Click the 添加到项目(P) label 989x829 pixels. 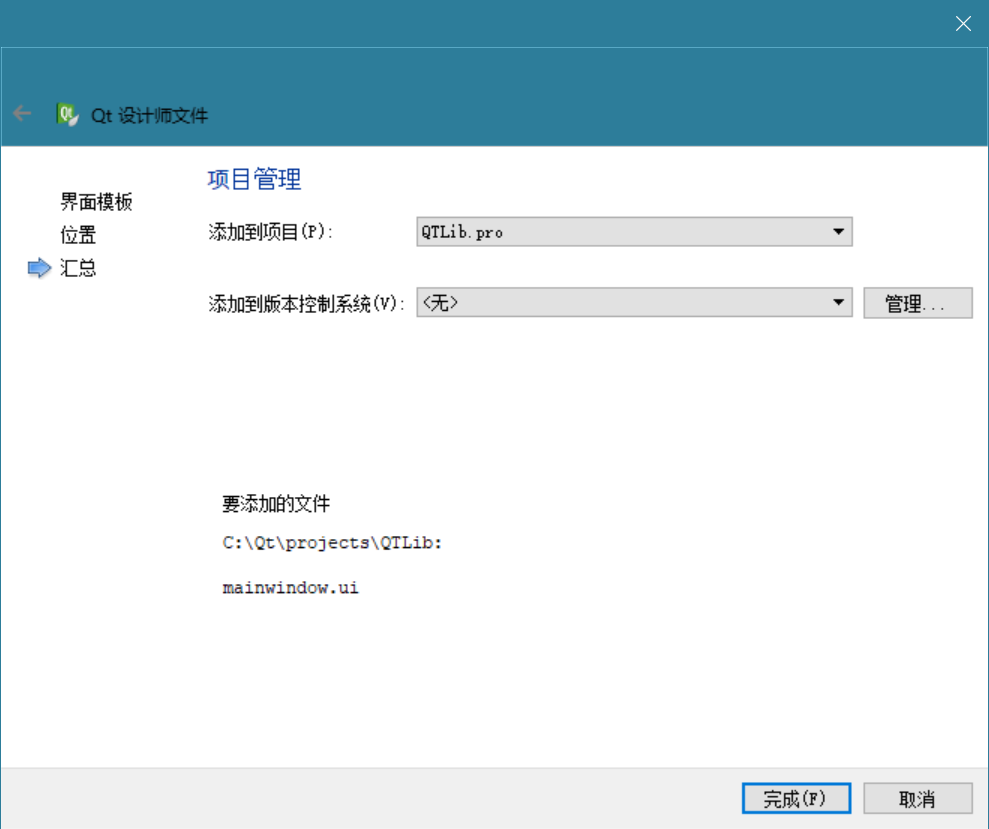270,232
